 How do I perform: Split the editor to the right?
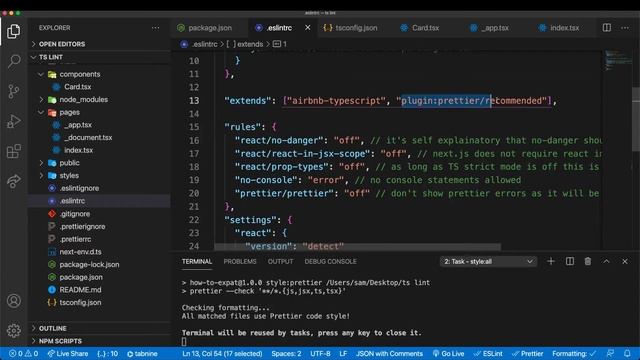coord(607,28)
